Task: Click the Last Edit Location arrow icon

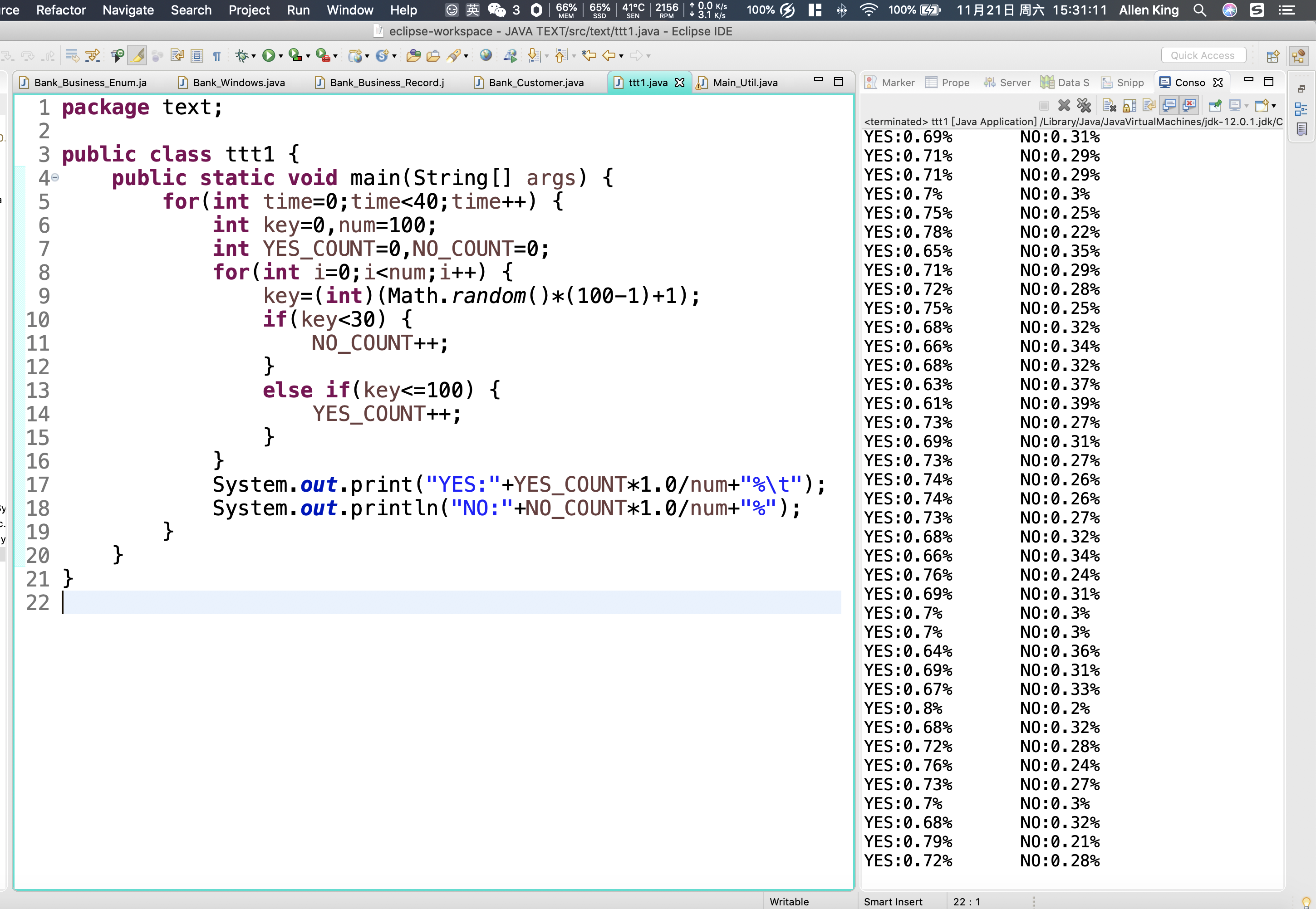Action: coord(589,55)
